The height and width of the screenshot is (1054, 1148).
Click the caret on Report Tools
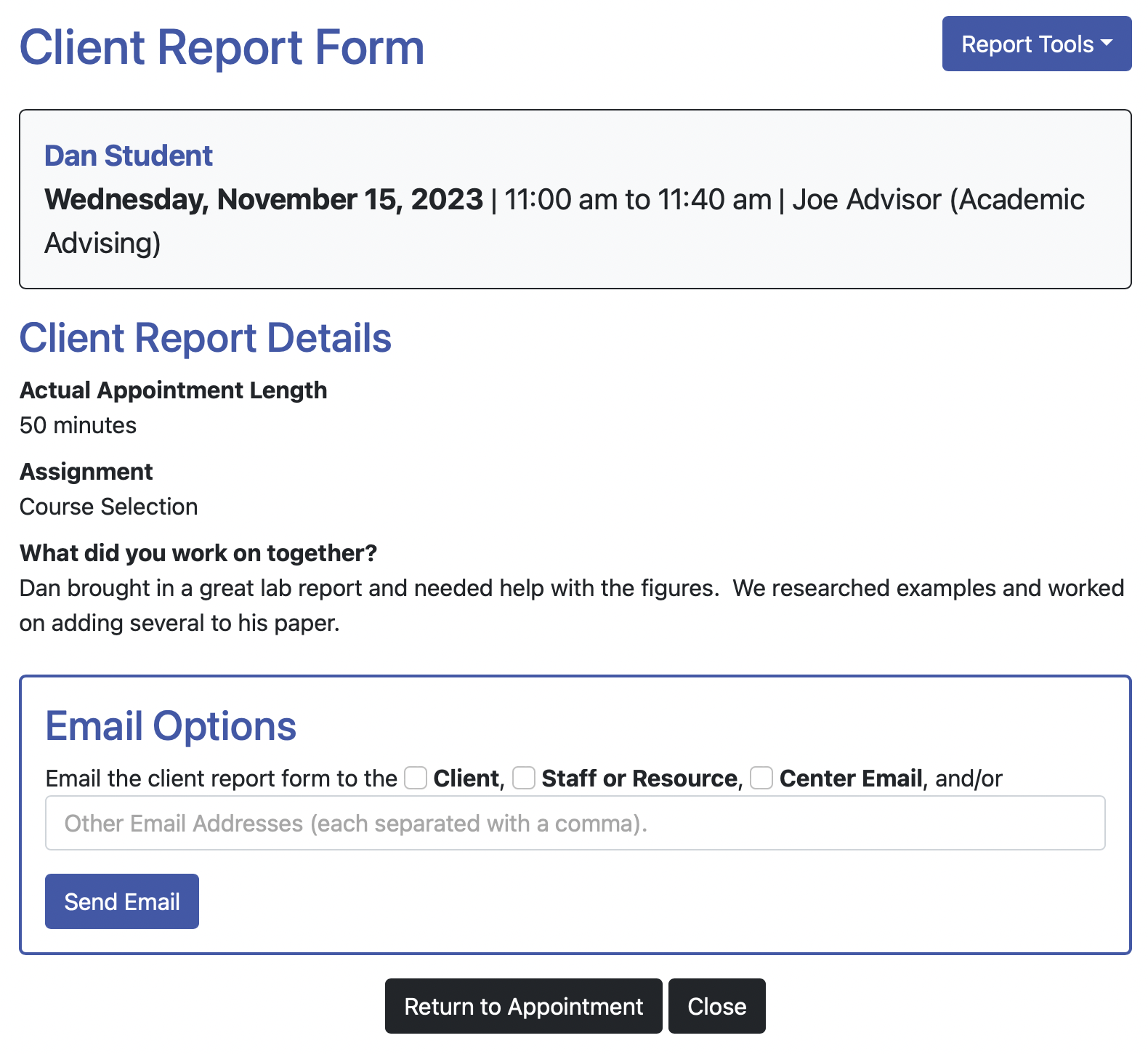pyautogui.click(x=1106, y=44)
